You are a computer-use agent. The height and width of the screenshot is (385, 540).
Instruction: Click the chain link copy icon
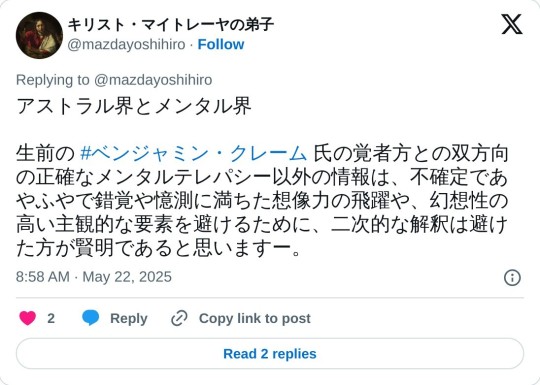click(179, 318)
